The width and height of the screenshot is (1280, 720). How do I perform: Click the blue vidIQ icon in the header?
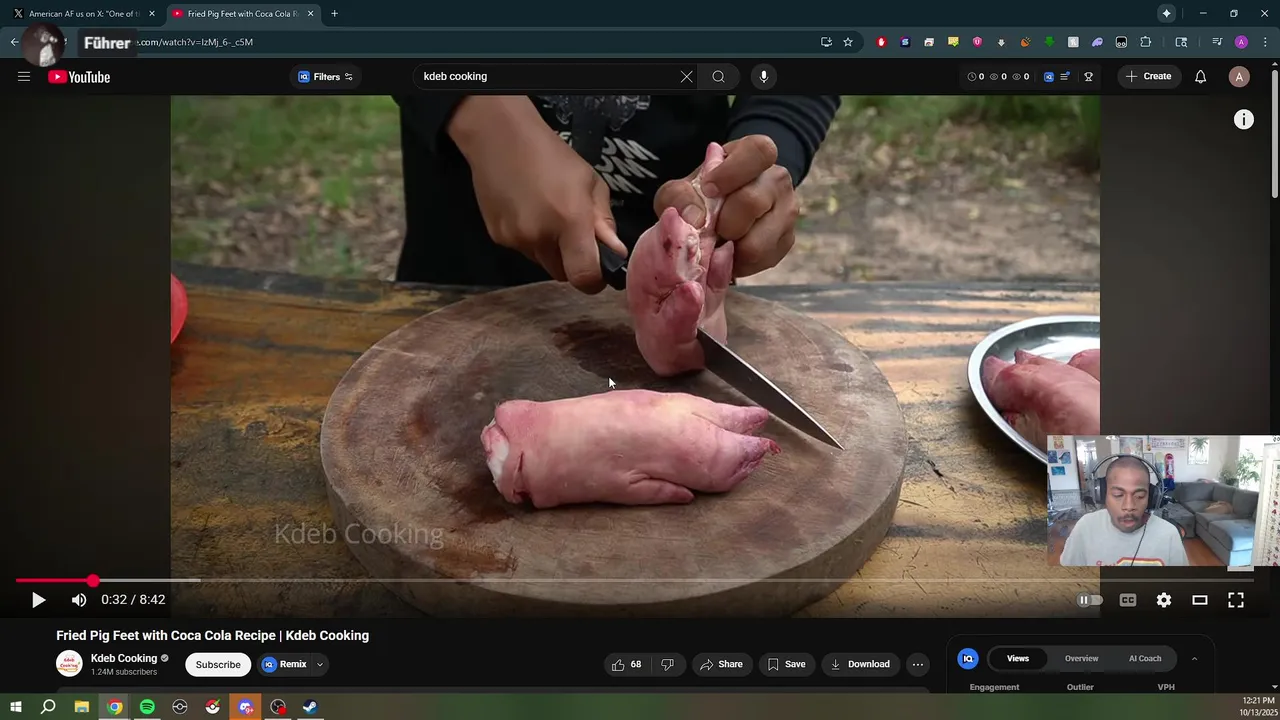(1048, 77)
